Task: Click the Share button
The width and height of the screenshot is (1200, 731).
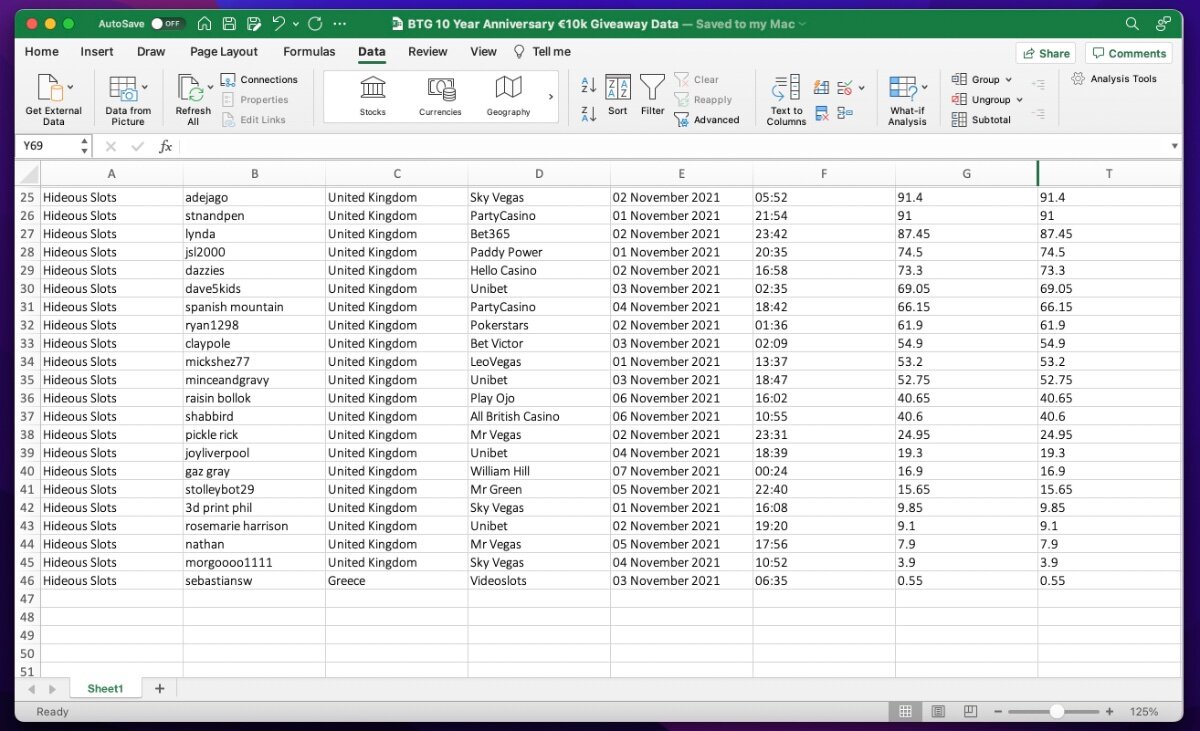Action: click(x=1045, y=53)
